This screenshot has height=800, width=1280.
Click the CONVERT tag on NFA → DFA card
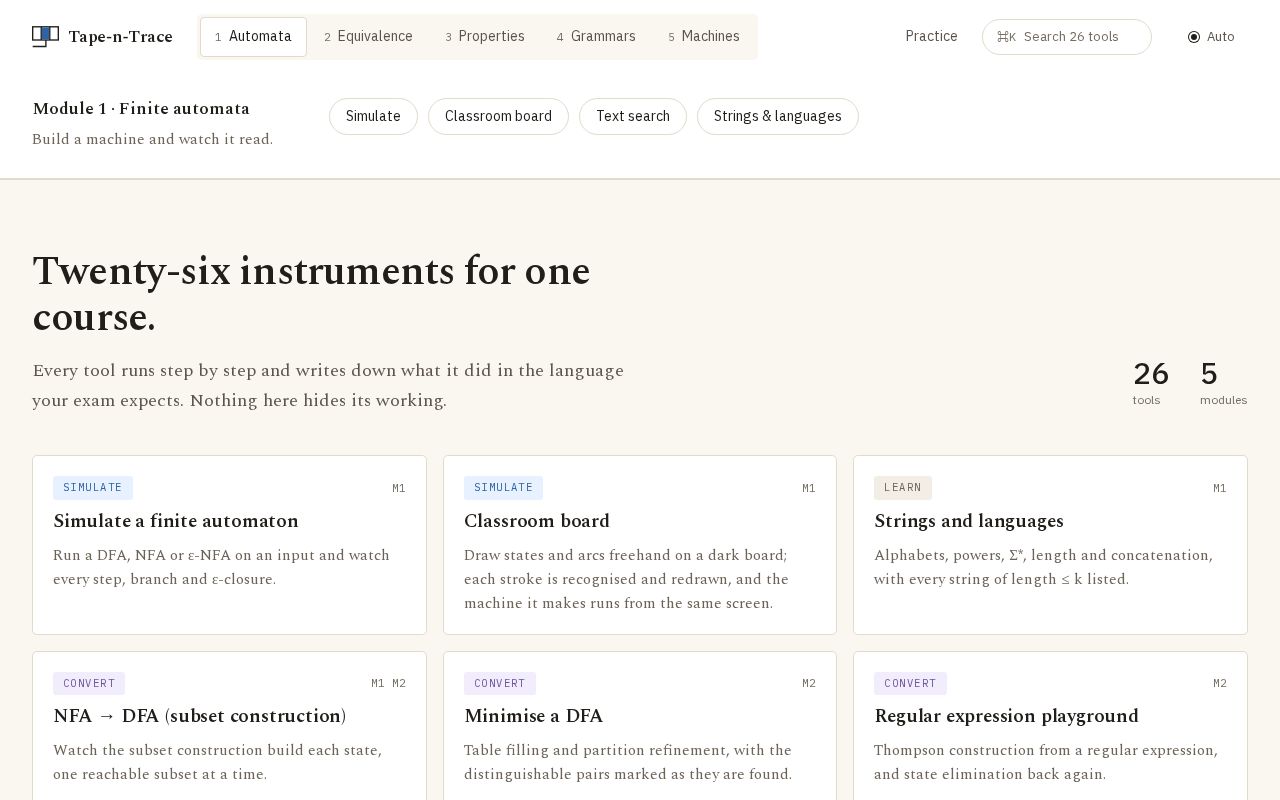89,683
